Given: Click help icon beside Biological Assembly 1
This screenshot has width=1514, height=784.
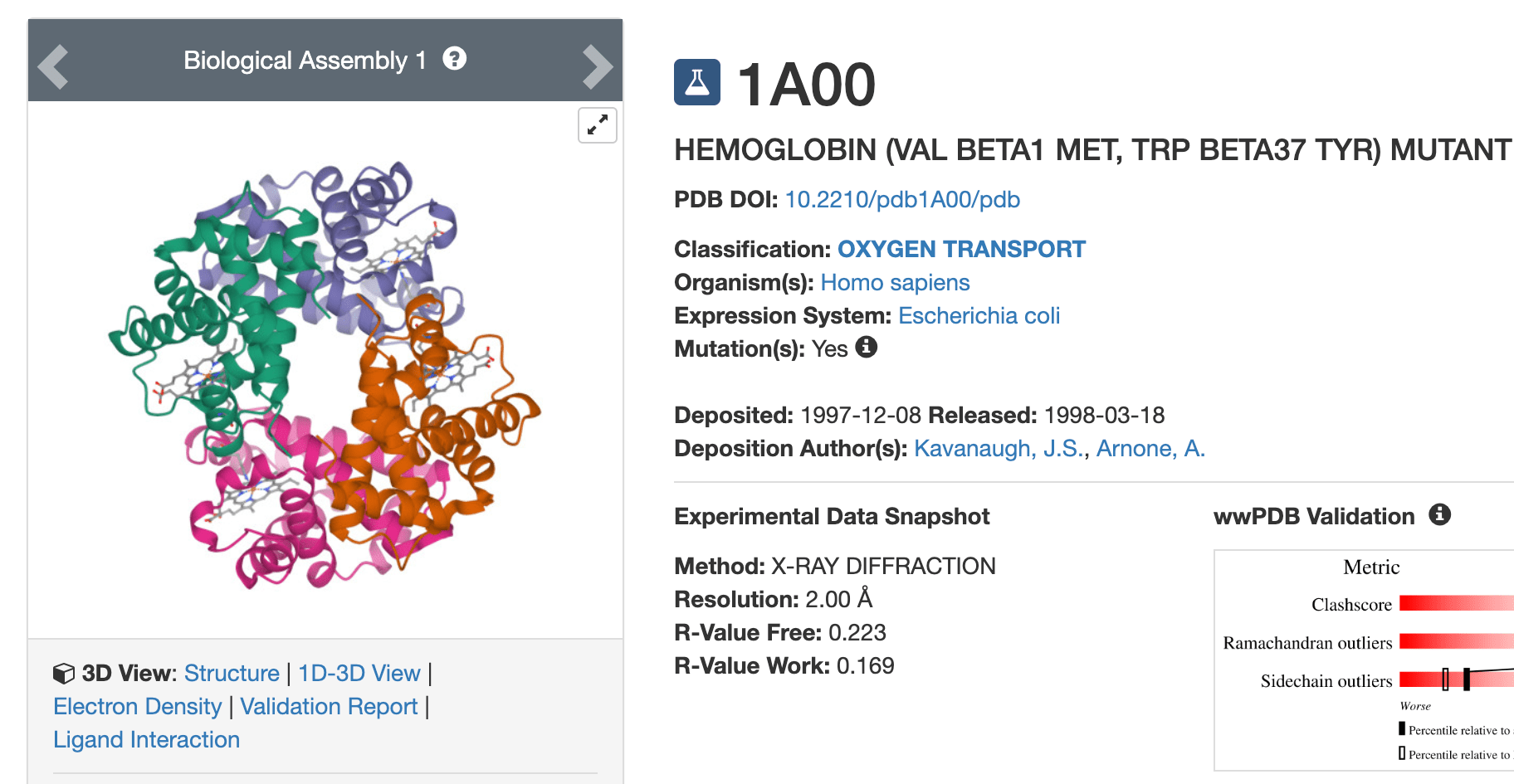Looking at the screenshot, I should [x=454, y=59].
